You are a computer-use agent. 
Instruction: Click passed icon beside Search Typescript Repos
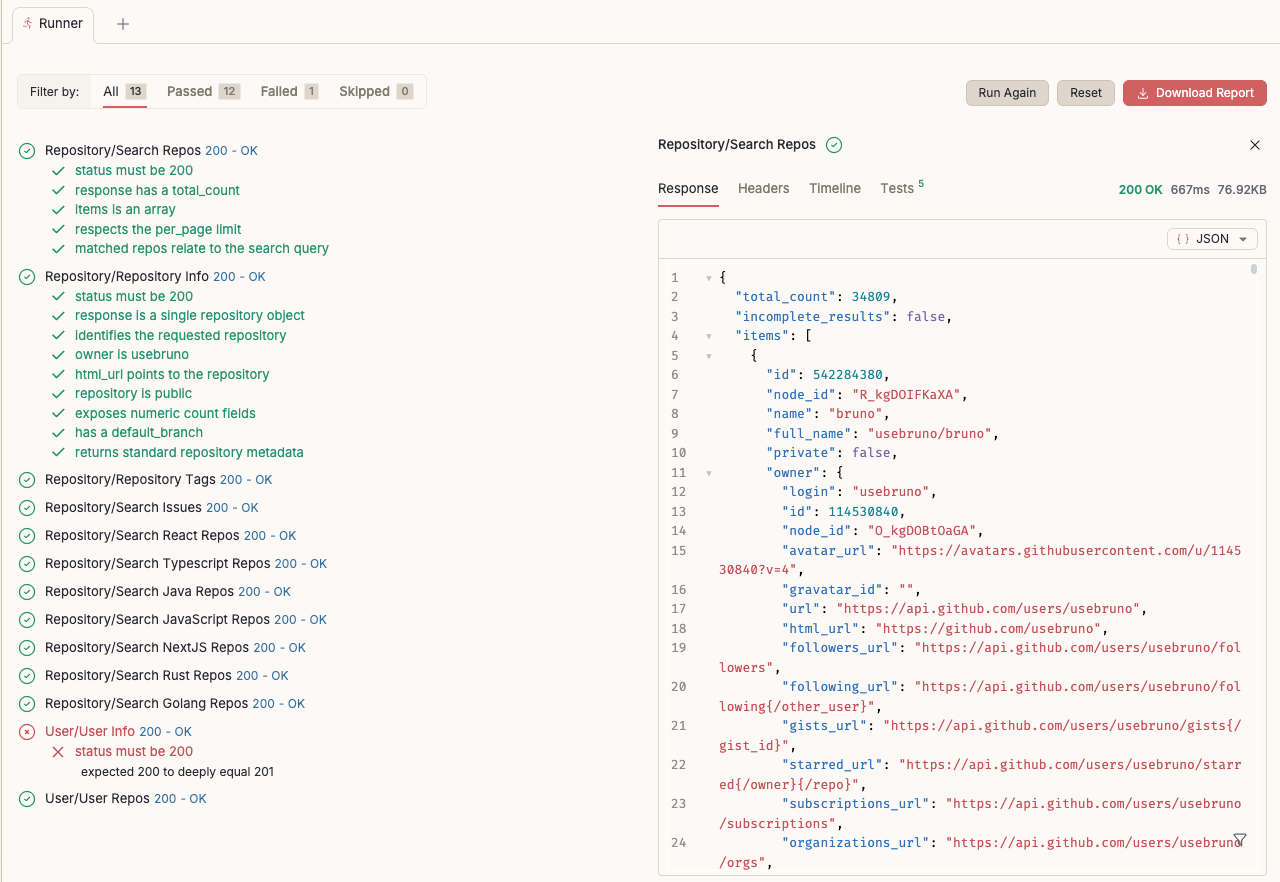27,564
